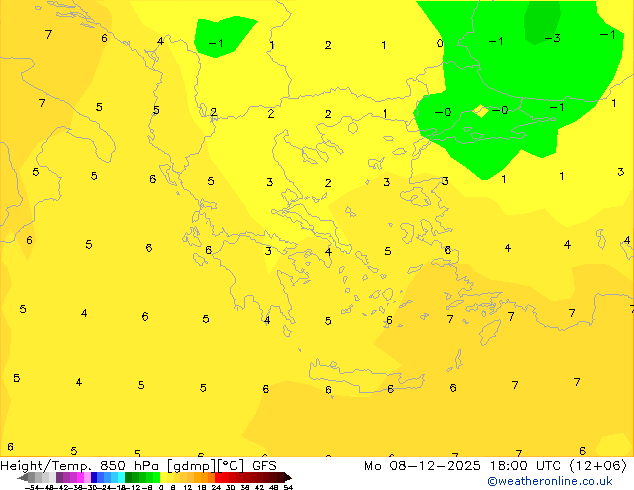Viewport: 634px width, 490px height.
Task: Click the "GFS" model label in title
Action: [x=264, y=466]
